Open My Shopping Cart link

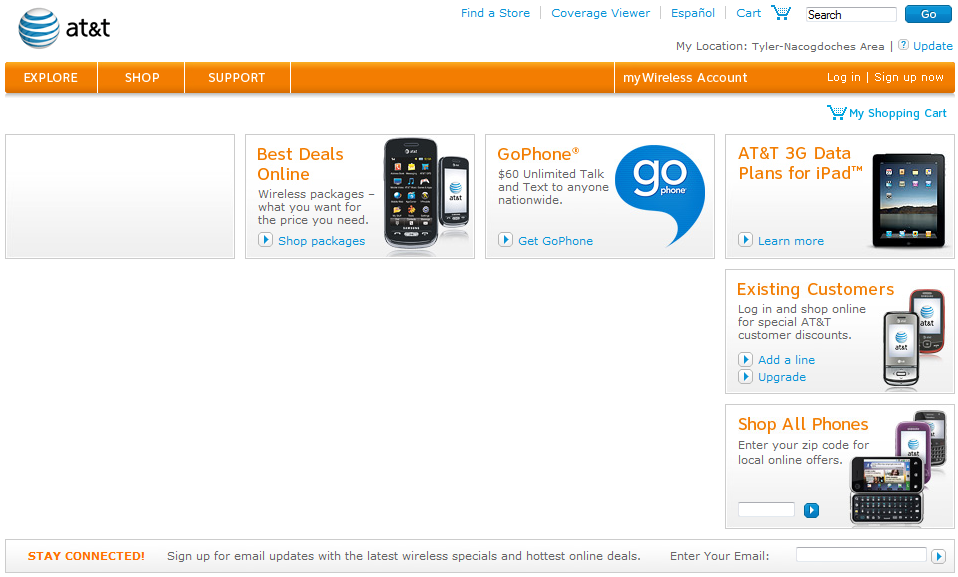(898, 113)
